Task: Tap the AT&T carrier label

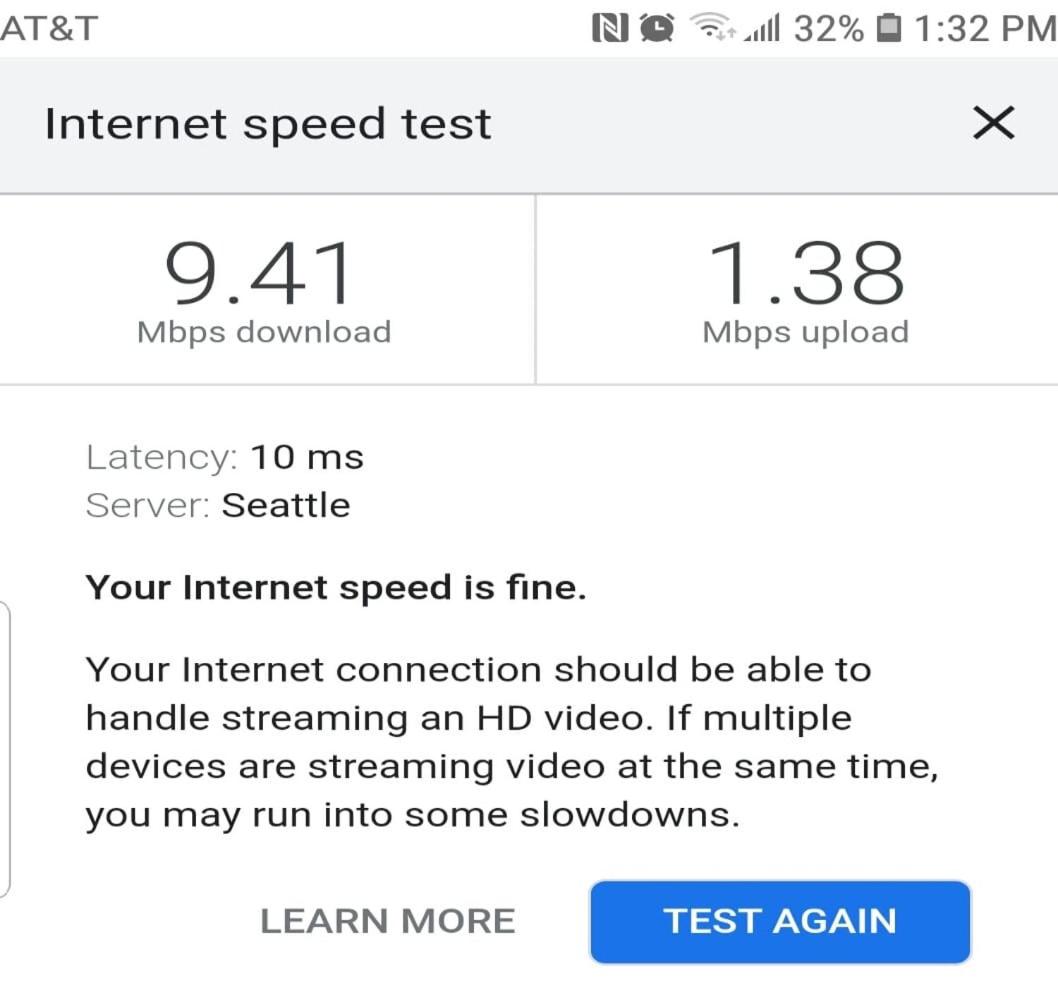Action: click(x=50, y=29)
